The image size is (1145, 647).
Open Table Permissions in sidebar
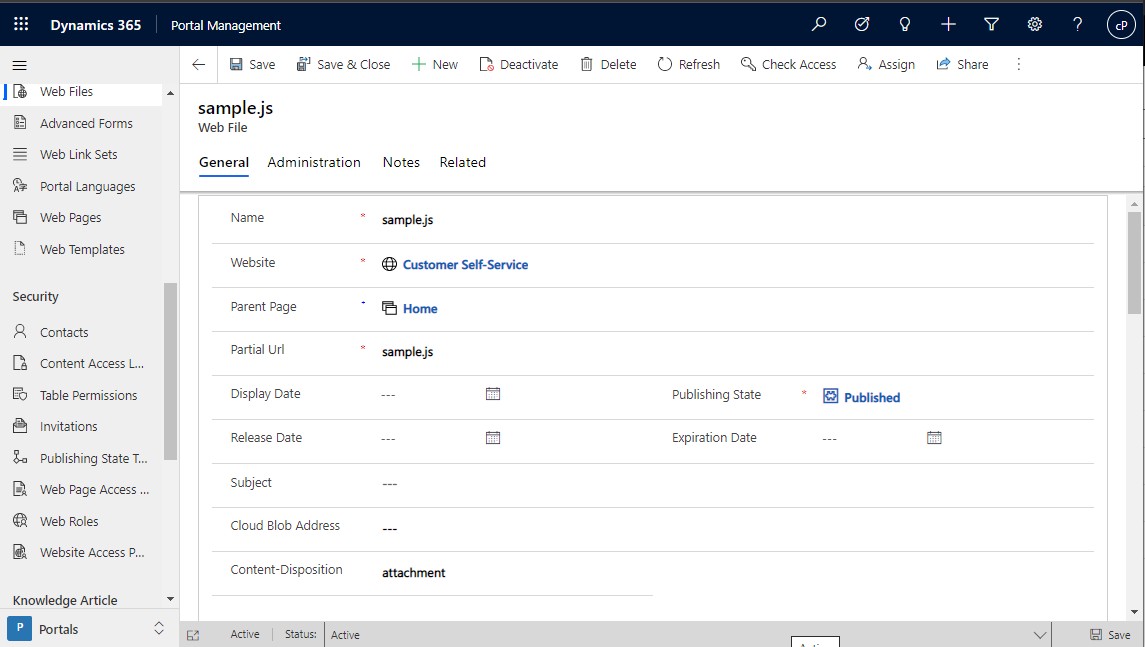click(88, 395)
